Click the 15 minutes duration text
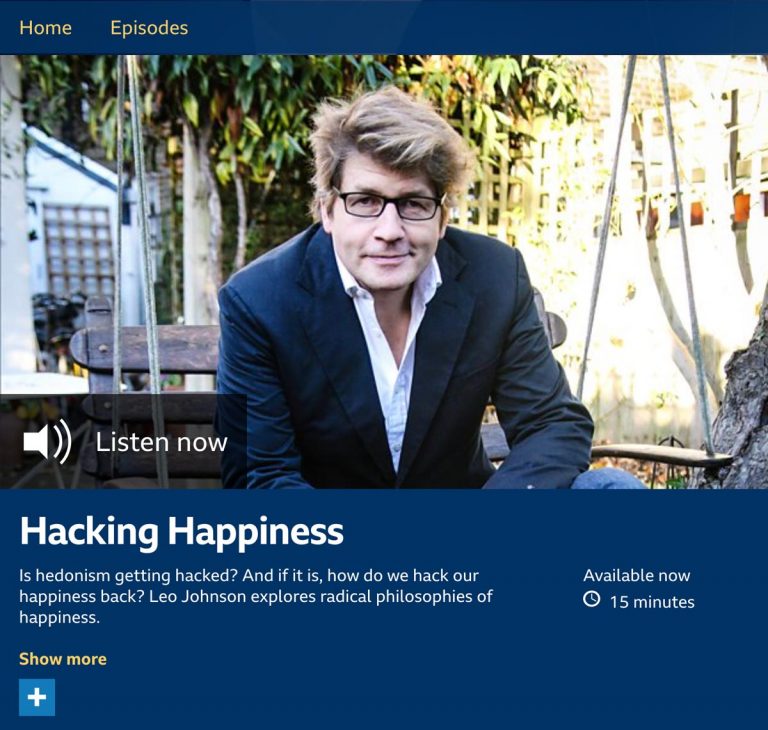The width and height of the screenshot is (768, 730). tap(652, 602)
